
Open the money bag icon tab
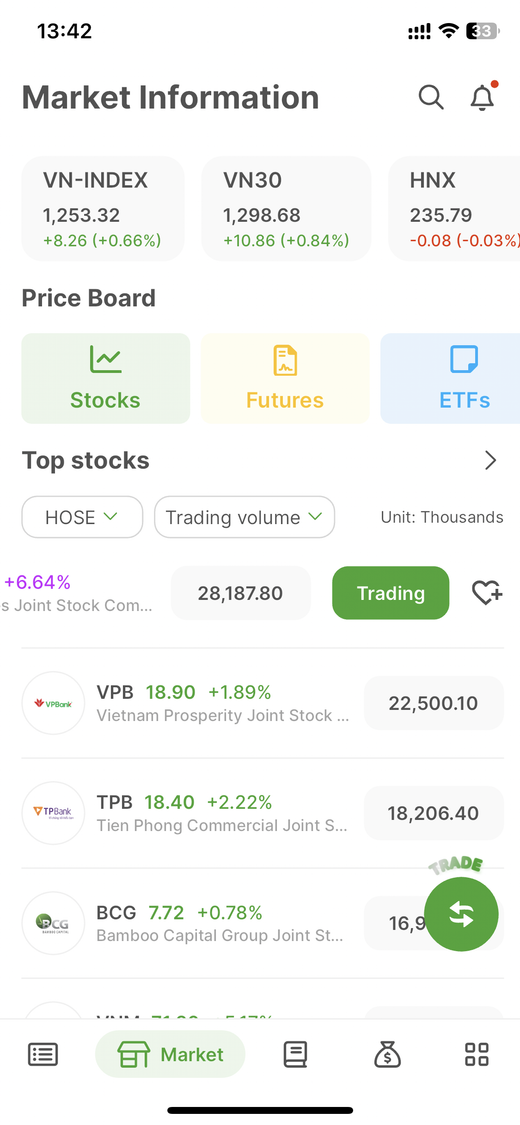[x=387, y=1054]
